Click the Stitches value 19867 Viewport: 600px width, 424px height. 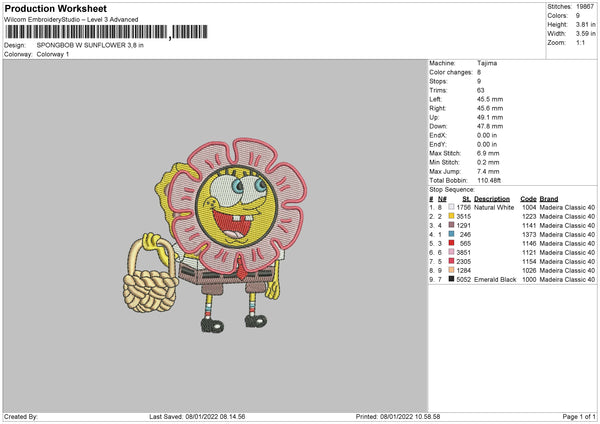pyautogui.click(x=585, y=7)
